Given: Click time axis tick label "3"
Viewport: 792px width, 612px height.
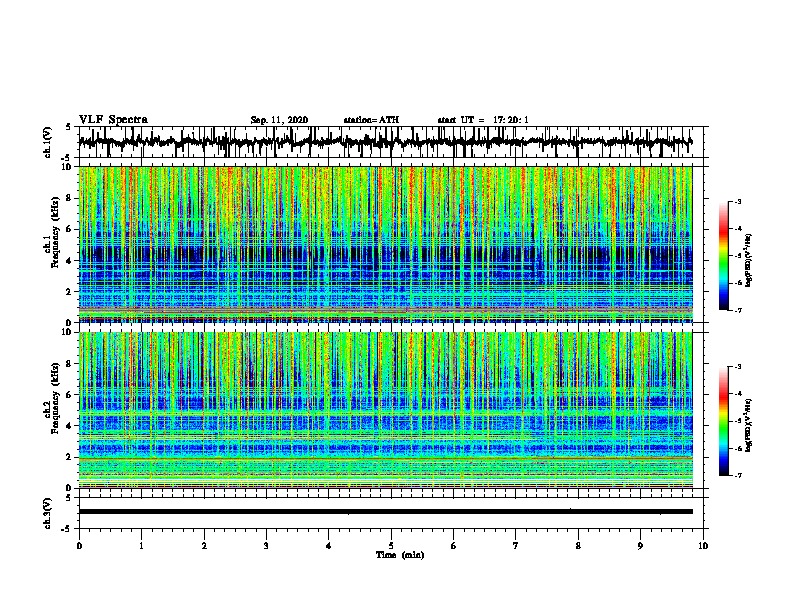Looking at the screenshot, I should [x=266, y=546].
